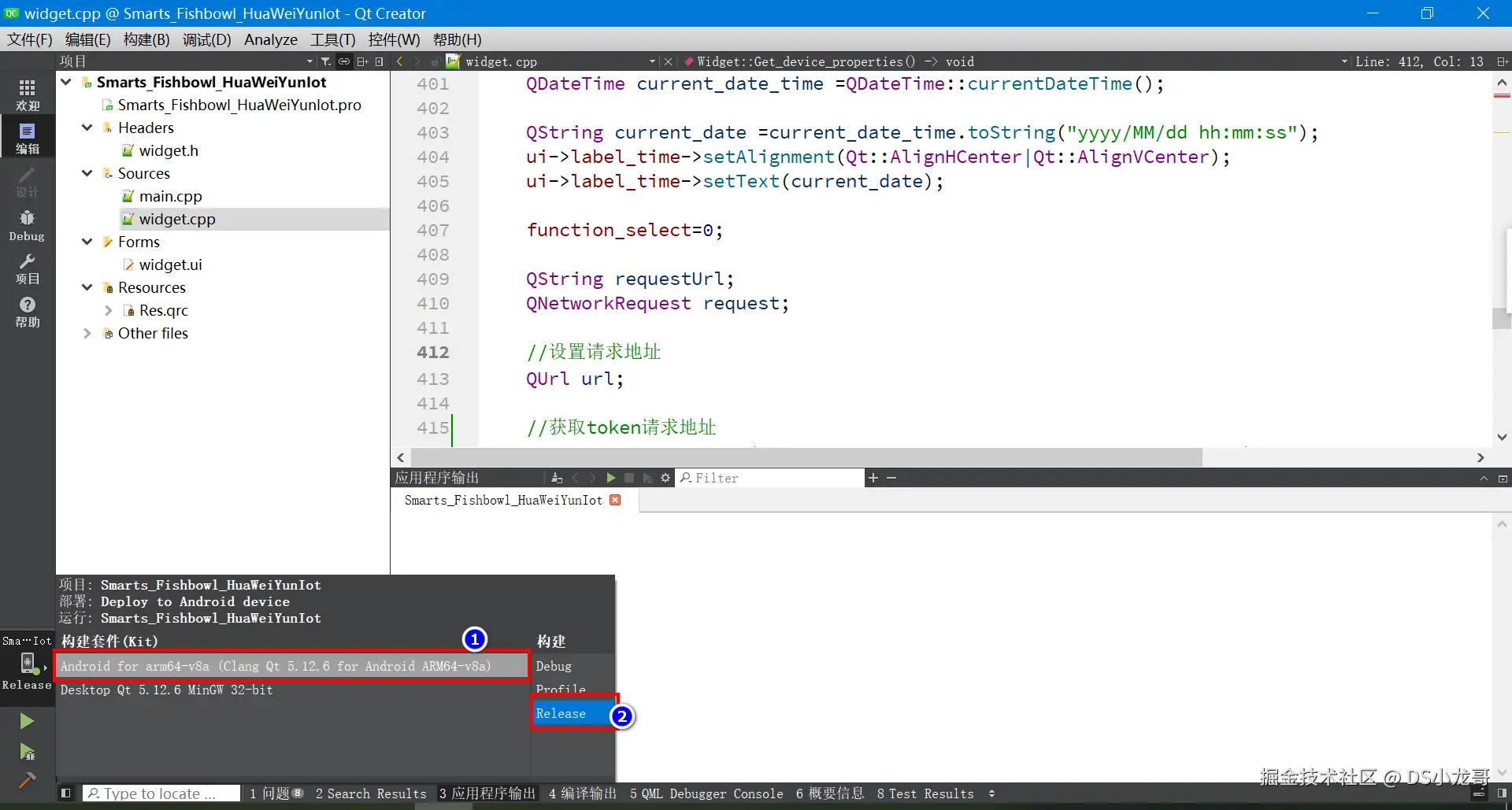Viewport: 1512px width, 810px height.
Task: Collapse the Forms folder
Action: 87,242
